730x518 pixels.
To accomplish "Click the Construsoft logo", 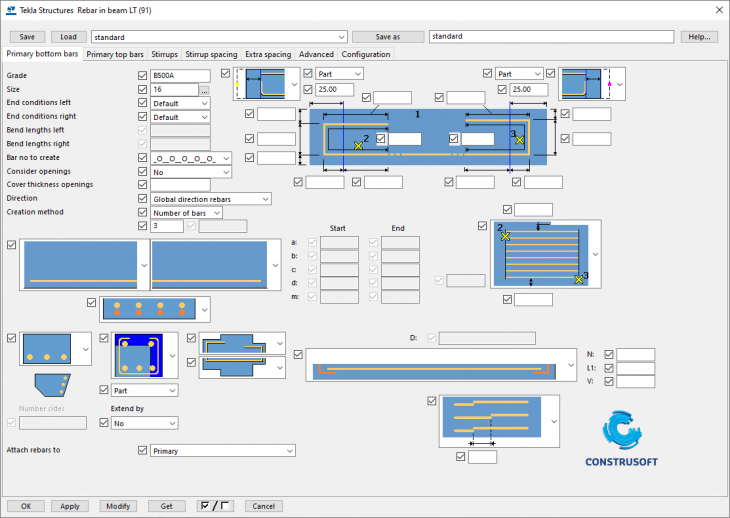I will [622, 439].
